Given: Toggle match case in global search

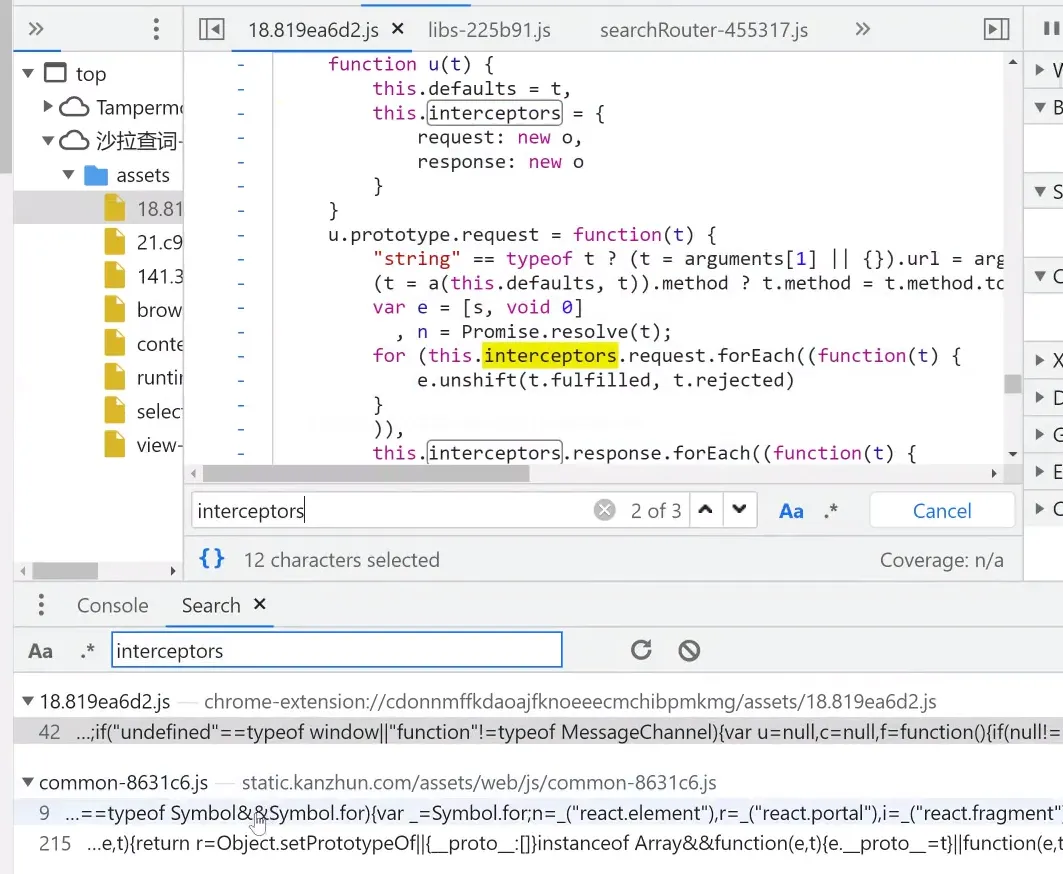Looking at the screenshot, I should pos(41,651).
